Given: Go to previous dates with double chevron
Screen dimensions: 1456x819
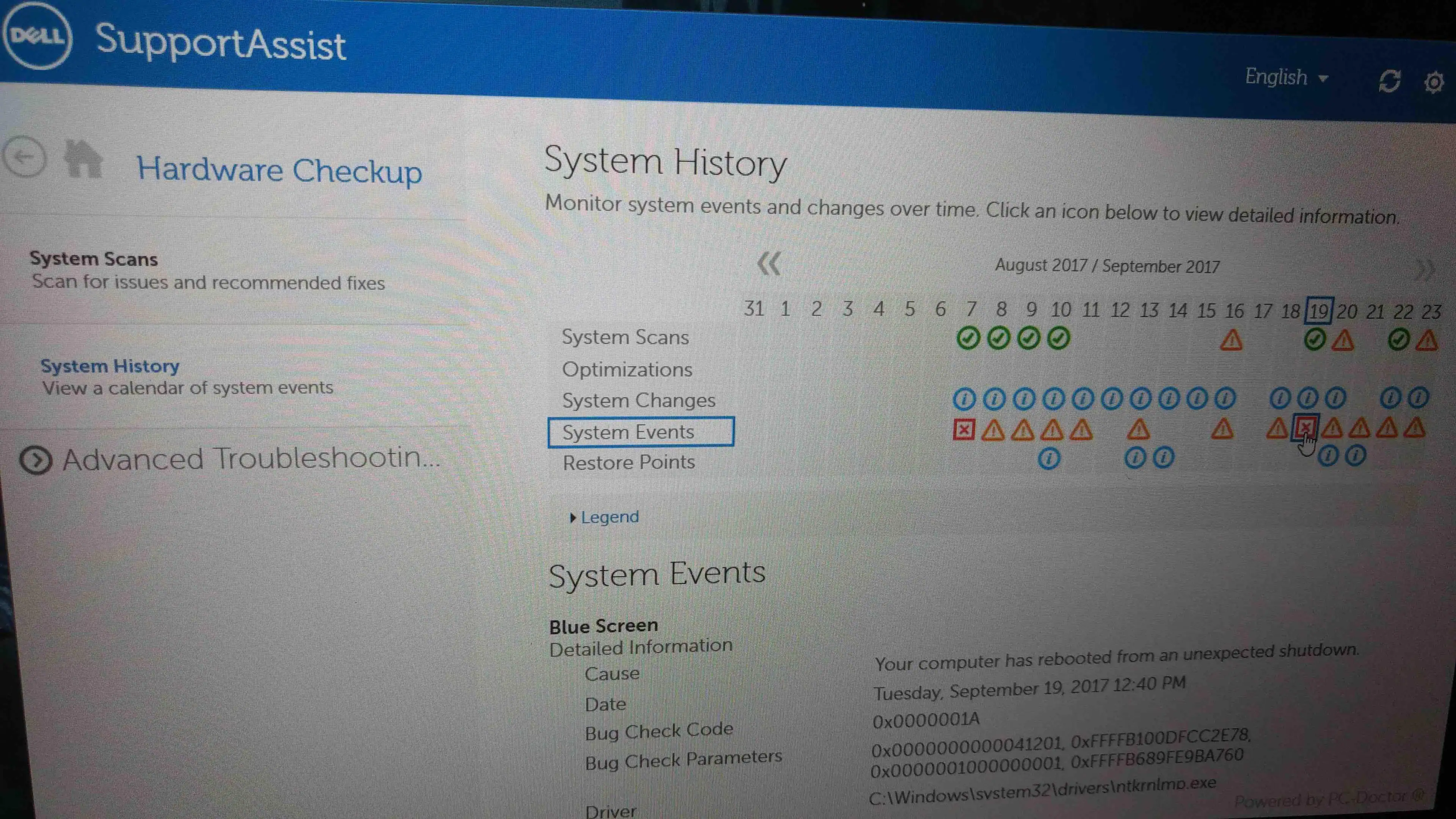Looking at the screenshot, I should click(x=769, y=264).
